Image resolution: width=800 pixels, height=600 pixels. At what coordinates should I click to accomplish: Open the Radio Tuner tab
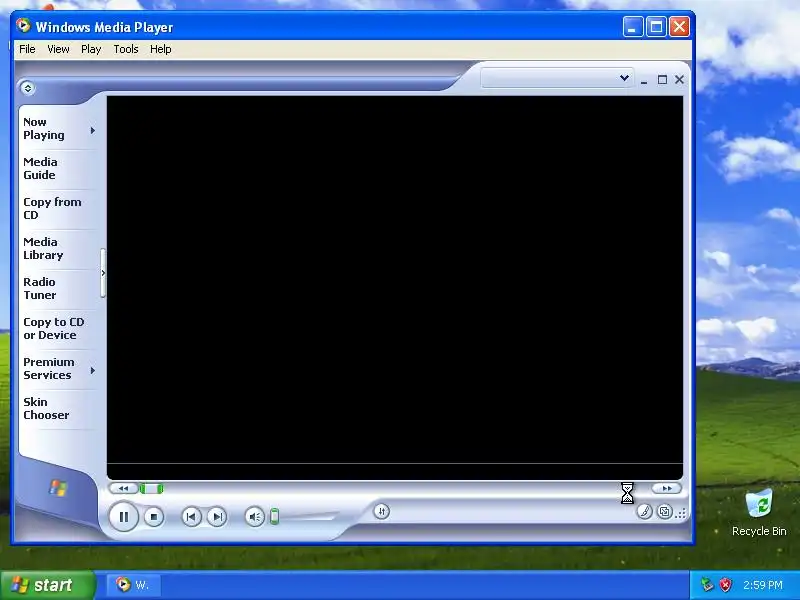(40, 288)
